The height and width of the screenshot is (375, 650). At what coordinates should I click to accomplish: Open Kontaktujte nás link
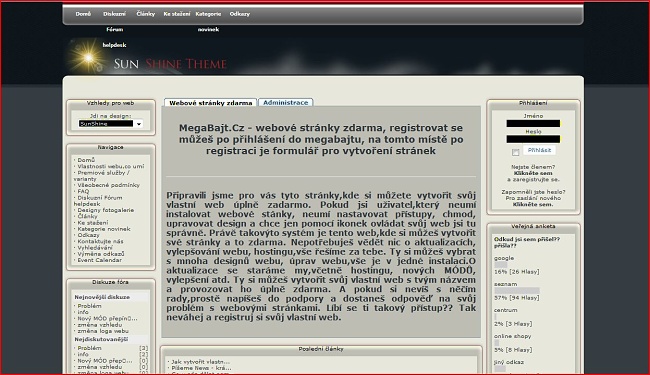[100, 241]
